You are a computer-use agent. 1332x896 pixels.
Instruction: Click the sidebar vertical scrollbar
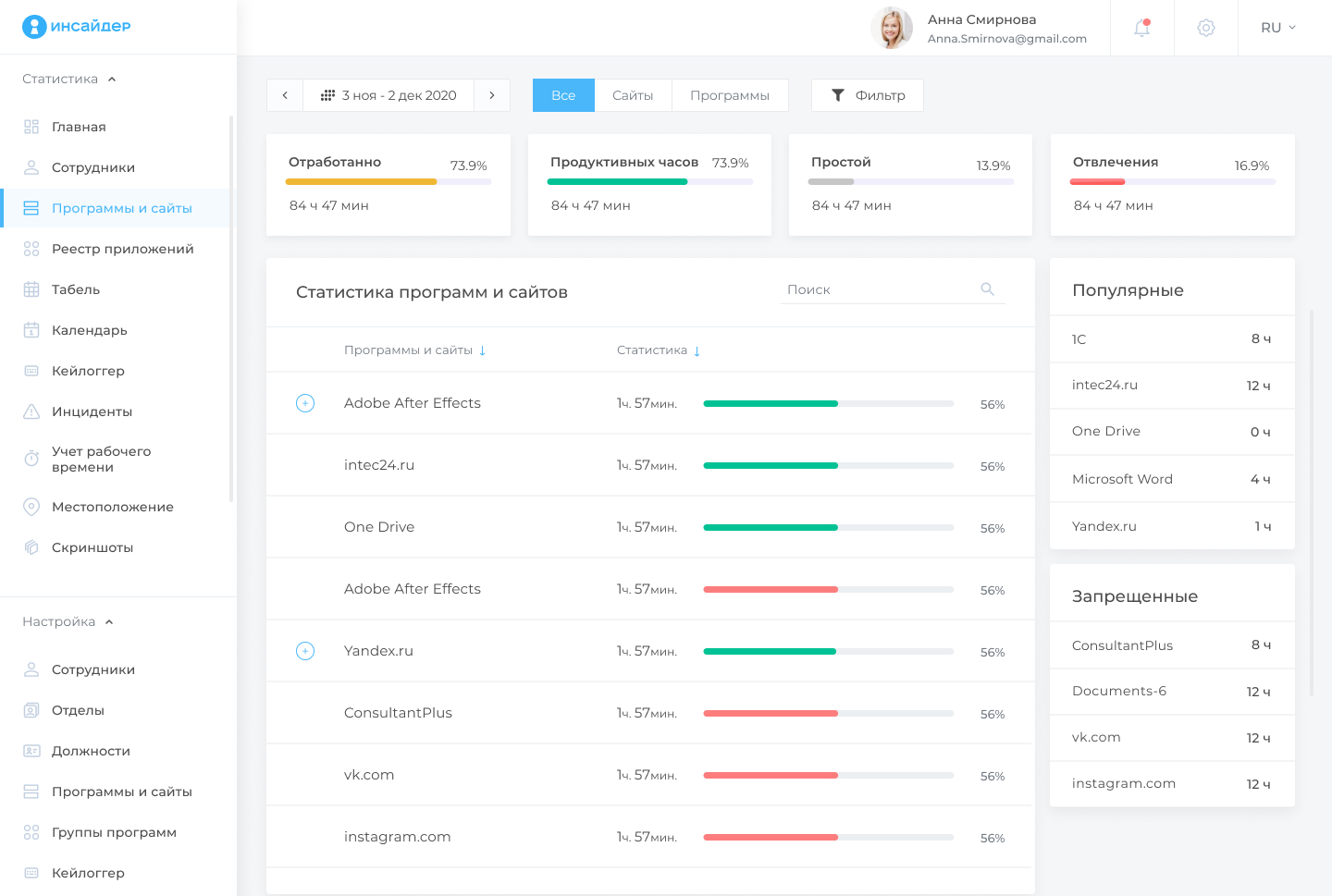point(230,309)
